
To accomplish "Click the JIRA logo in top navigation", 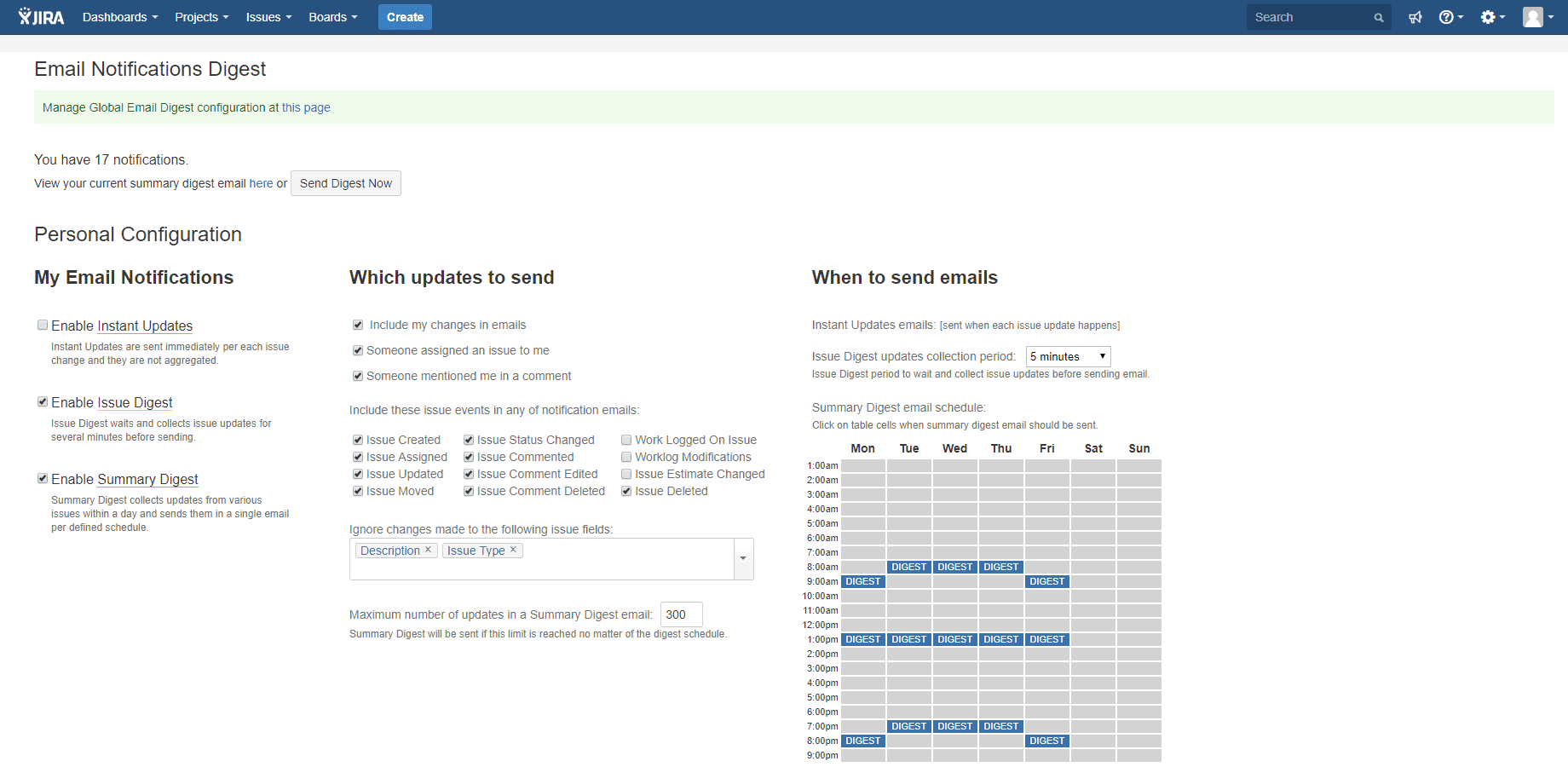I will pyautogui.click(x=40, y=16).
